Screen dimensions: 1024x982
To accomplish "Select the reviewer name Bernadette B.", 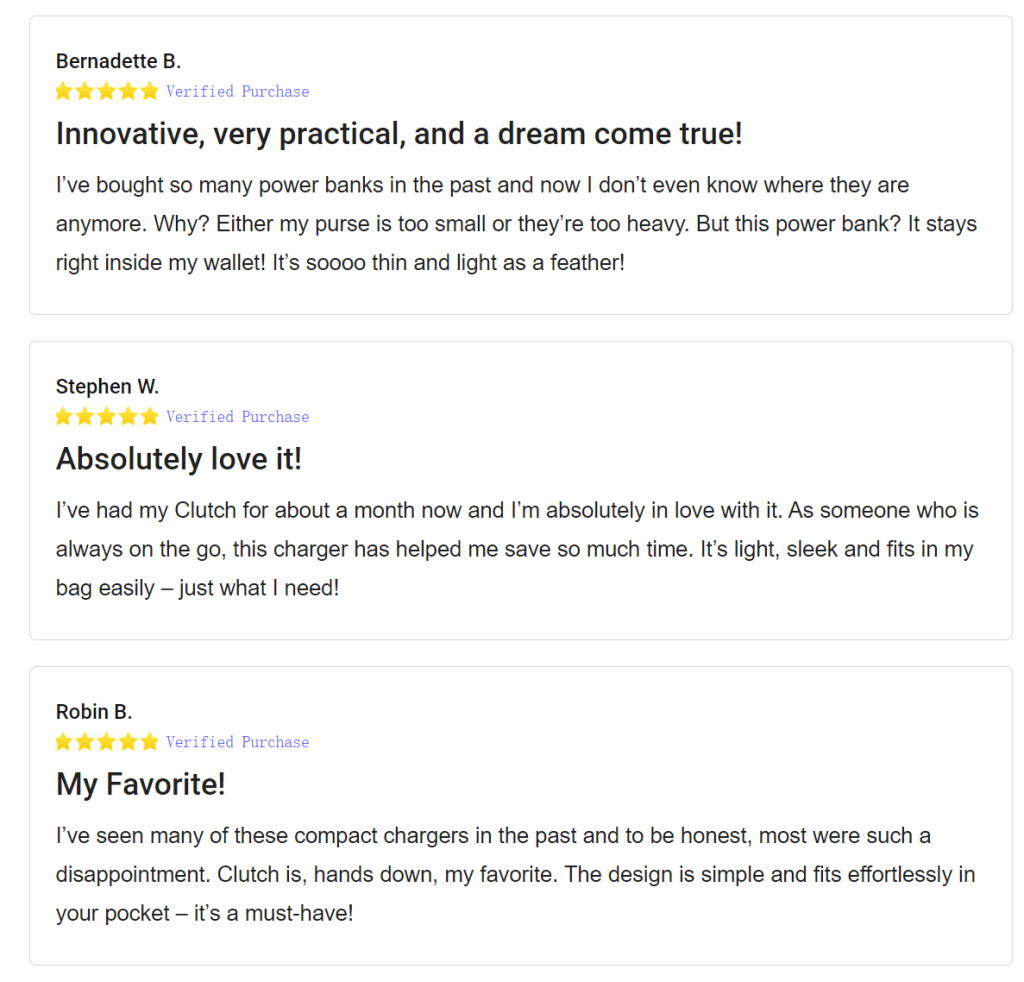I will click(118, 61).
